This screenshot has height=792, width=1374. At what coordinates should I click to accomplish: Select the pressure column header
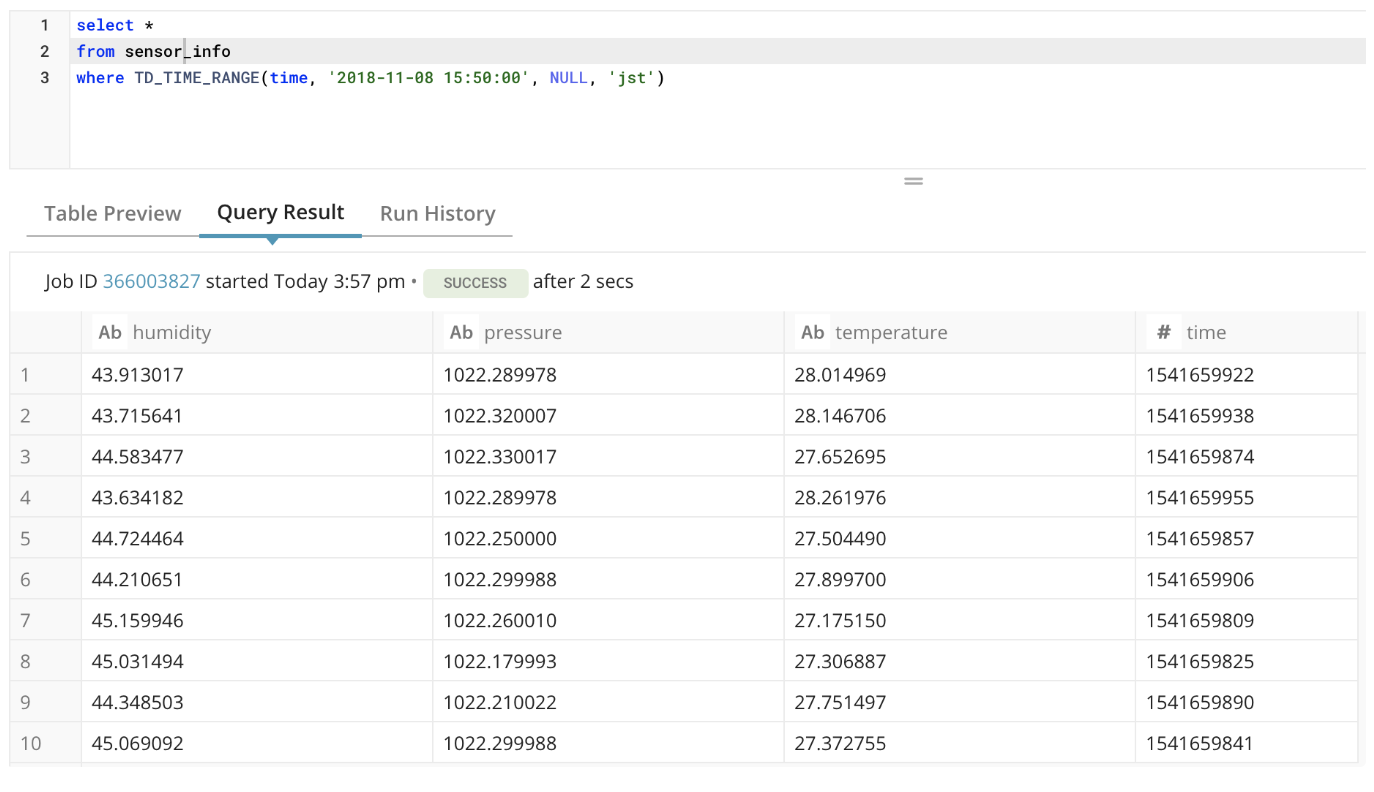[522, 333]
